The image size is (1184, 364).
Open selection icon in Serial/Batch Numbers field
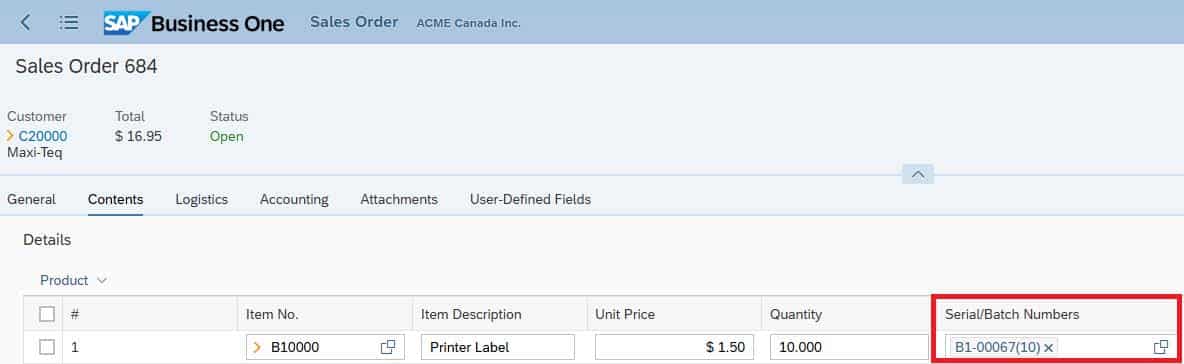pos(1161,347)
